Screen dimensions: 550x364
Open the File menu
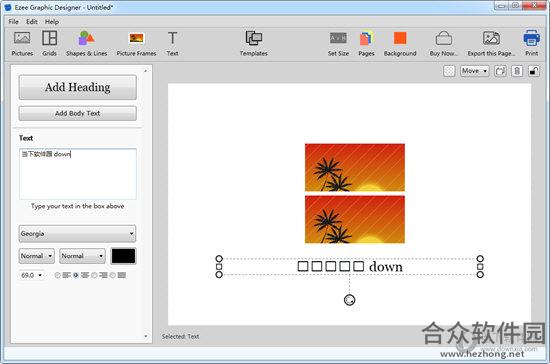point(13,22)
